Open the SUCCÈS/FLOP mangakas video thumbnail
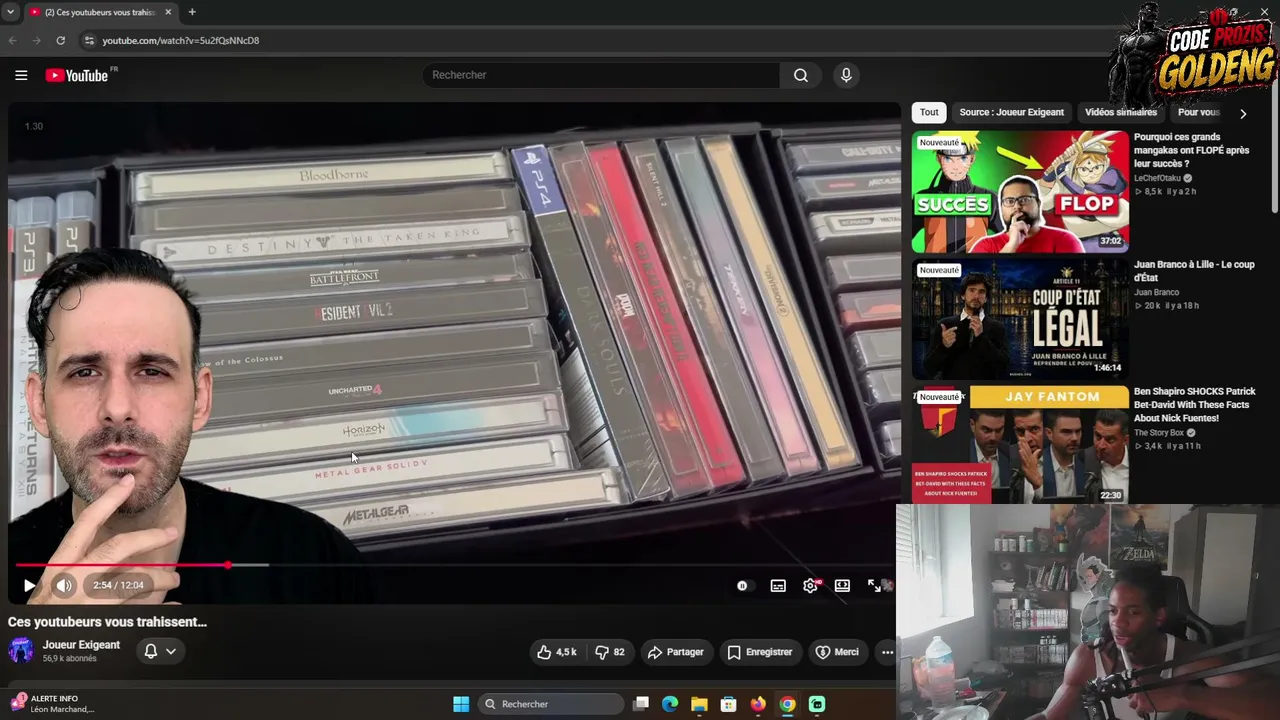The height and width of the screenshot is (720, 1280). tap(1020, 191)
